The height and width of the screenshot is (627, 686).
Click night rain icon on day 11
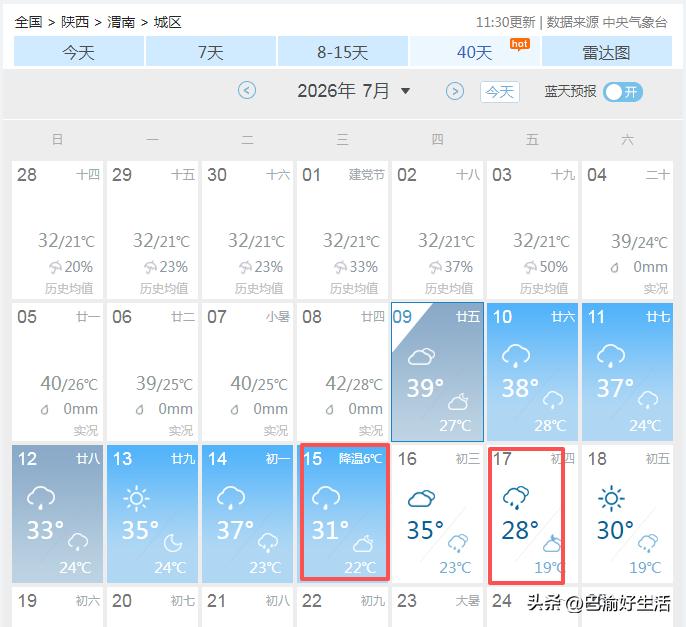648,400
